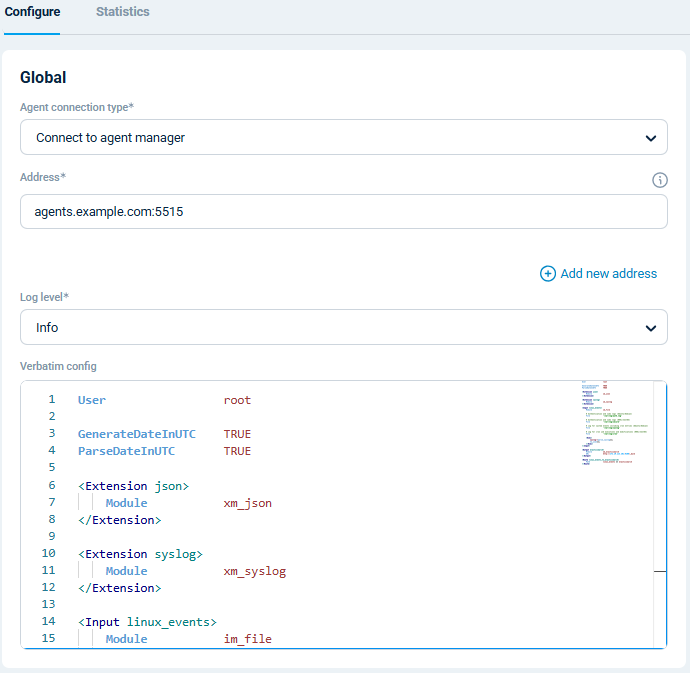This screenshot has height=673, width=690.
Task: Click 'GenerateDateInUTC' on line 3
Action: point(137,434)
